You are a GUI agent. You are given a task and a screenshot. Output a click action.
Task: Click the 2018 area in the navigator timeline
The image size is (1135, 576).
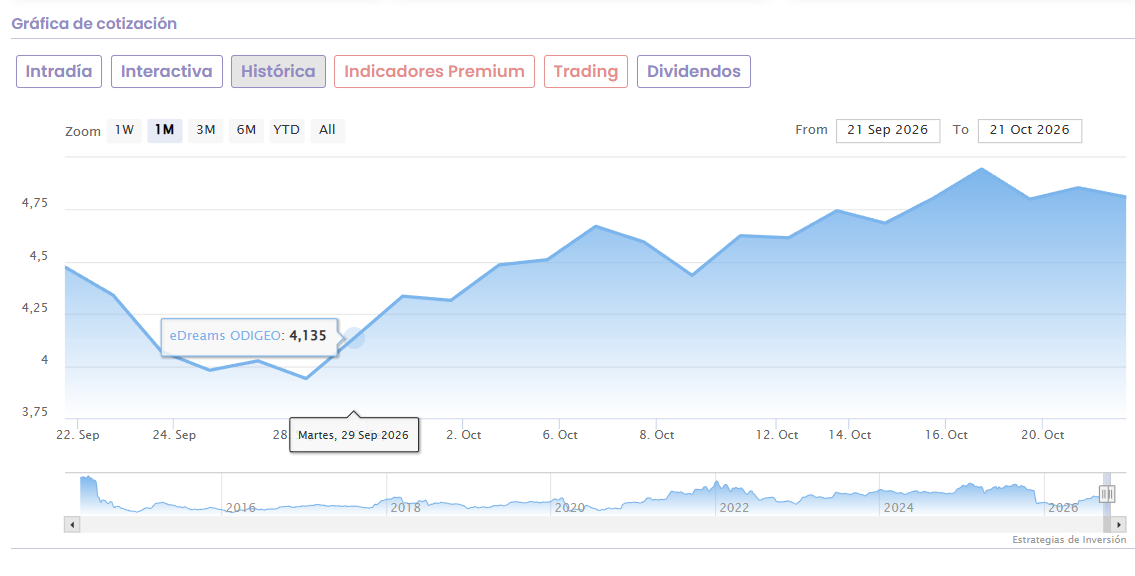point(405,507)
